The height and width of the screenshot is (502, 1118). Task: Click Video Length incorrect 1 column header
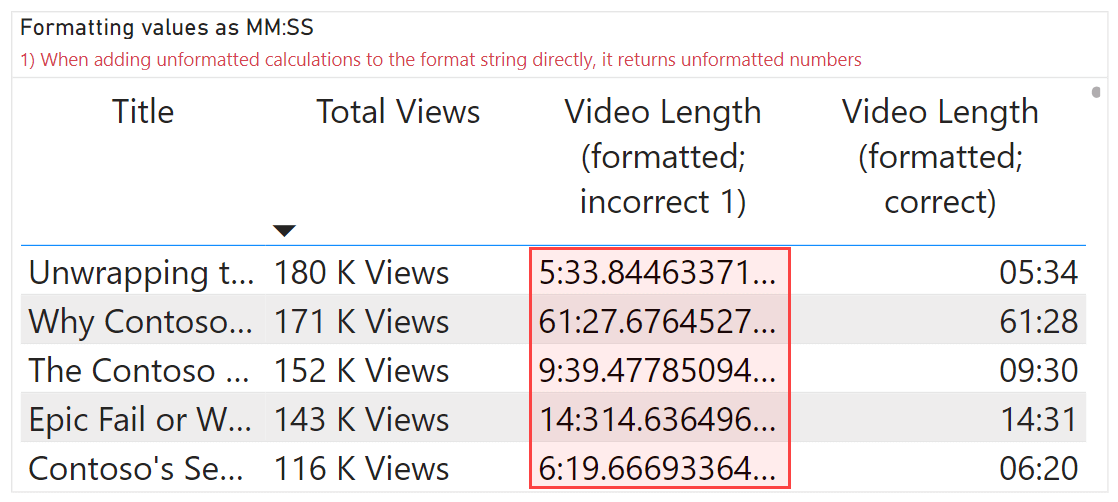pyautogui.click(x=662, y=156)
